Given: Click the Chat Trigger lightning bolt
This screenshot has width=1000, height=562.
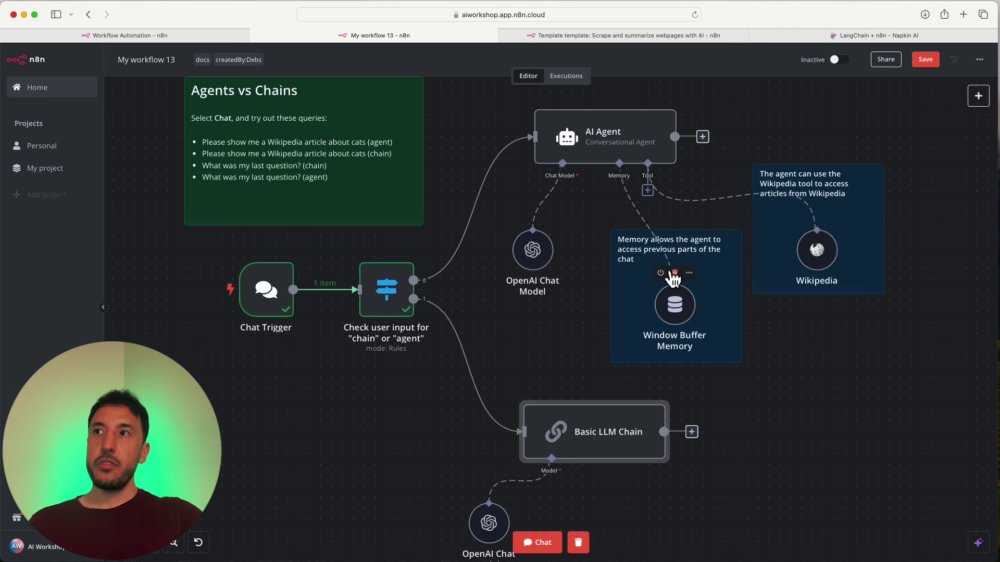Looking at the screenshot, I should 230,289.
